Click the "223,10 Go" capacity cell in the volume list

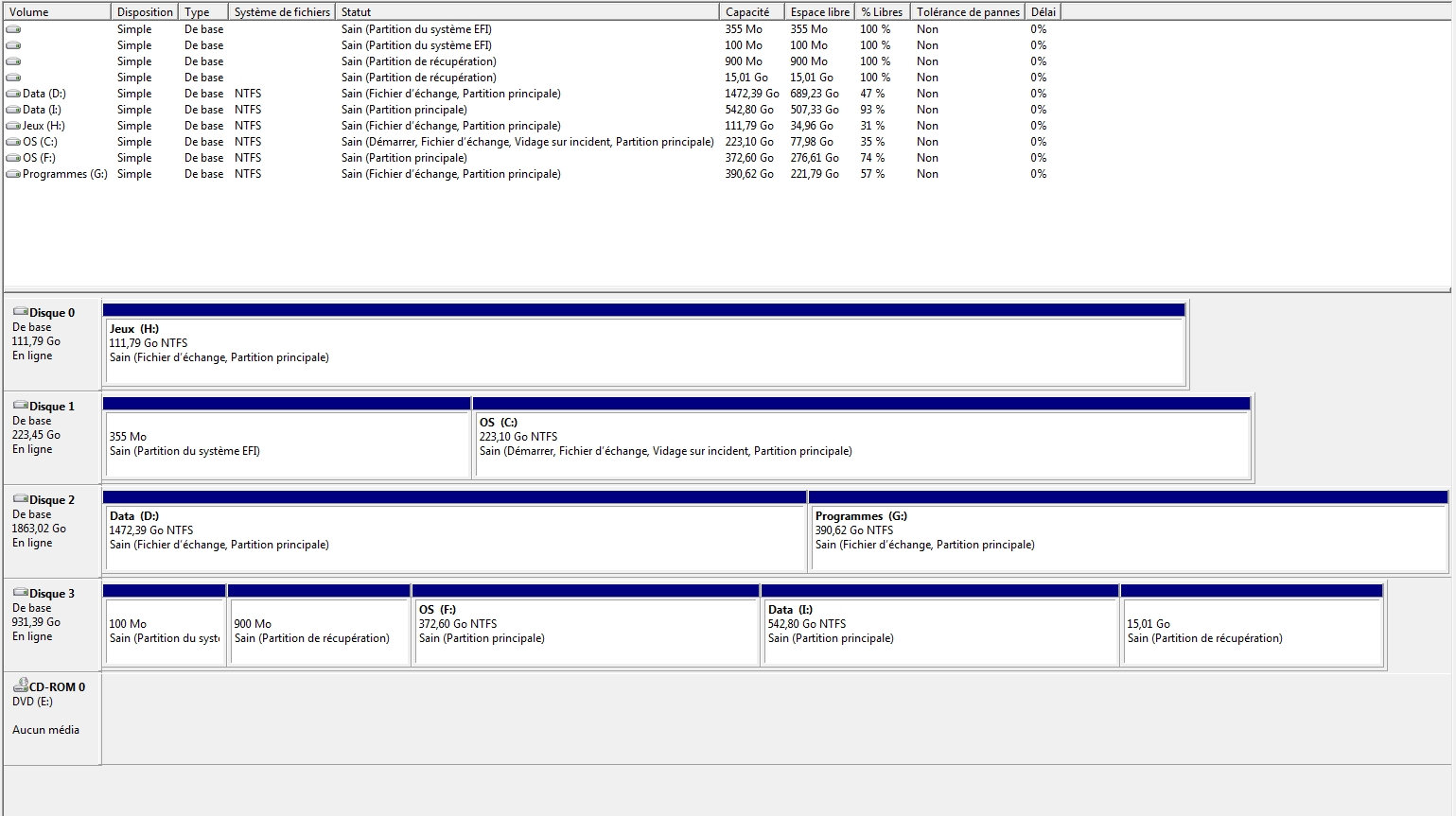[749, 142]
